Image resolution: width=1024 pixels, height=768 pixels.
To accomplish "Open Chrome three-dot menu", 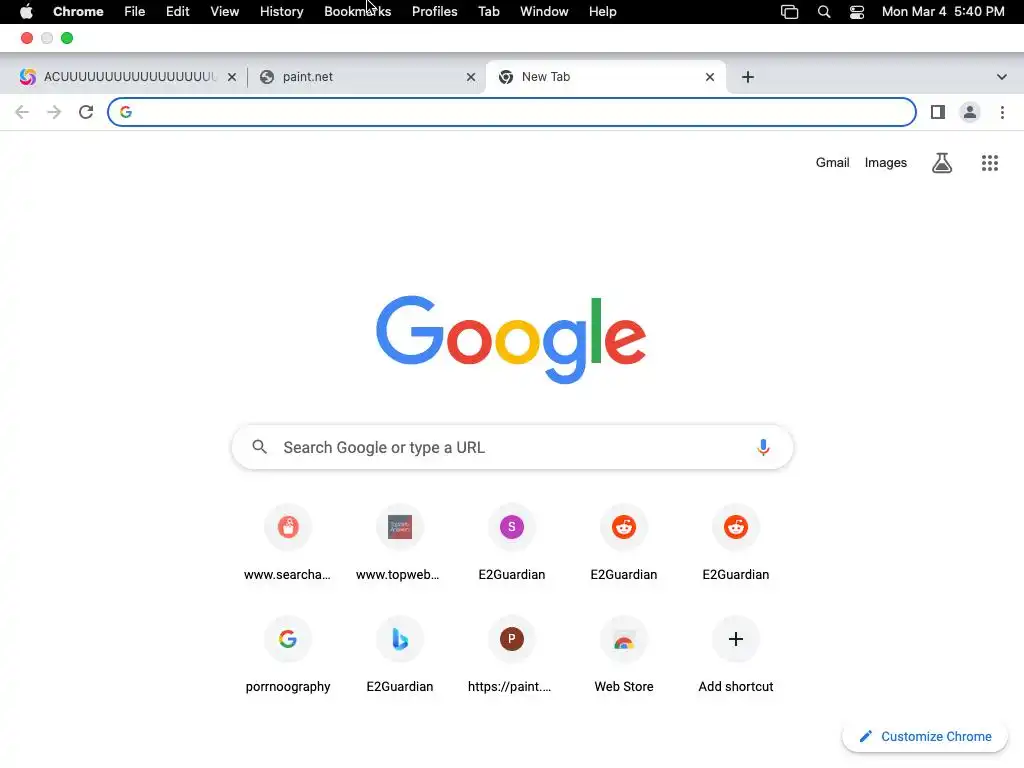I will pos(1002,112).
